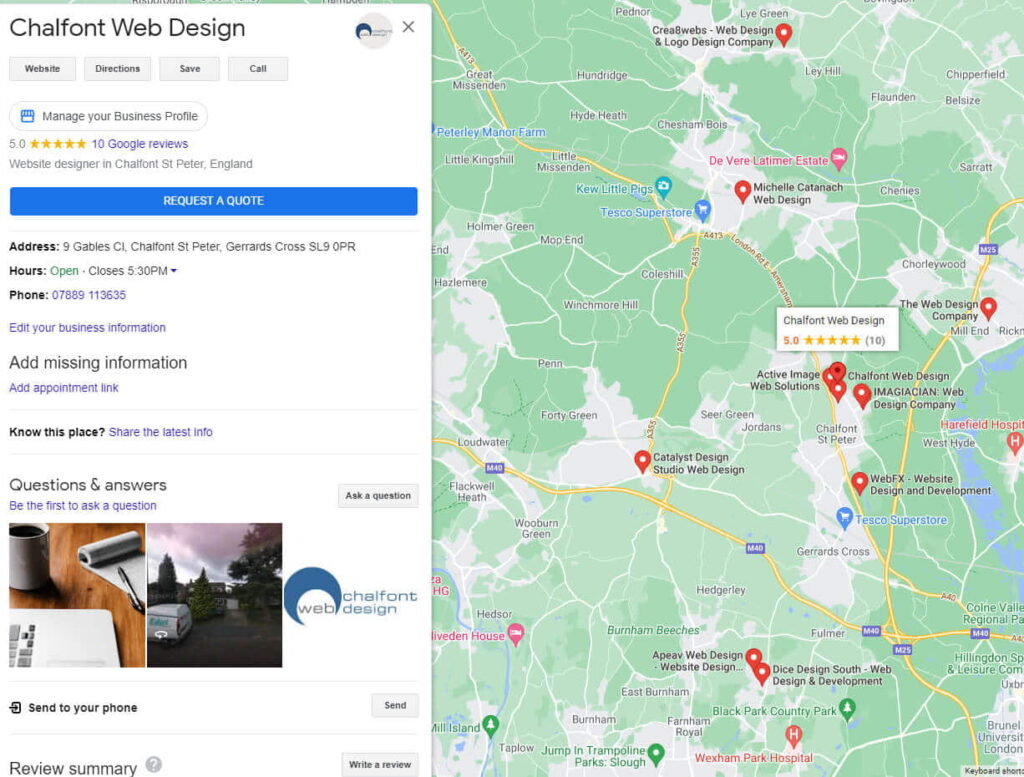The height and width of the screenshot is (777, 1024).
Task: Click the storefront icon in Manage profile
Action: pos(27,116)
